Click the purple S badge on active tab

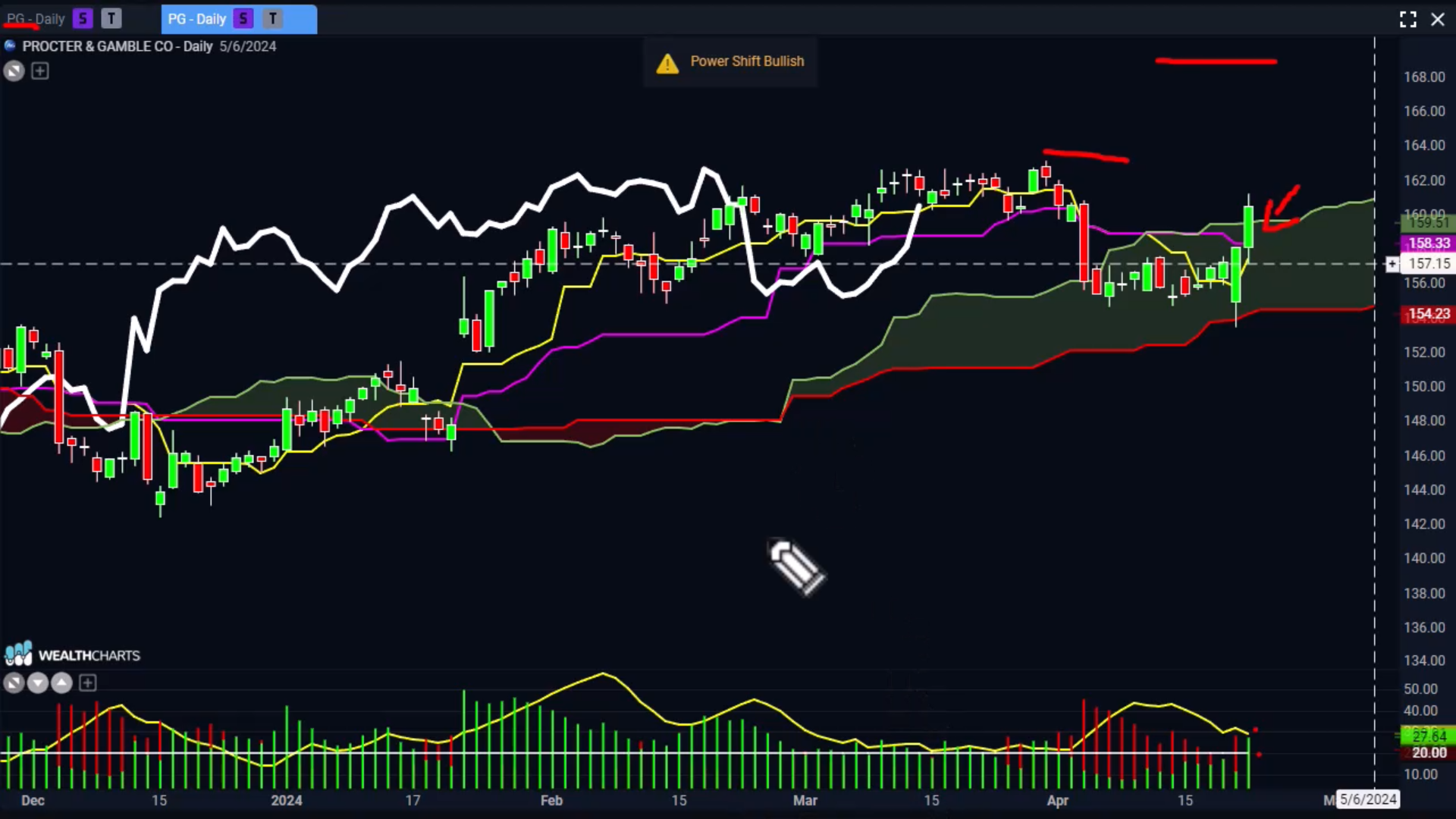243,19
